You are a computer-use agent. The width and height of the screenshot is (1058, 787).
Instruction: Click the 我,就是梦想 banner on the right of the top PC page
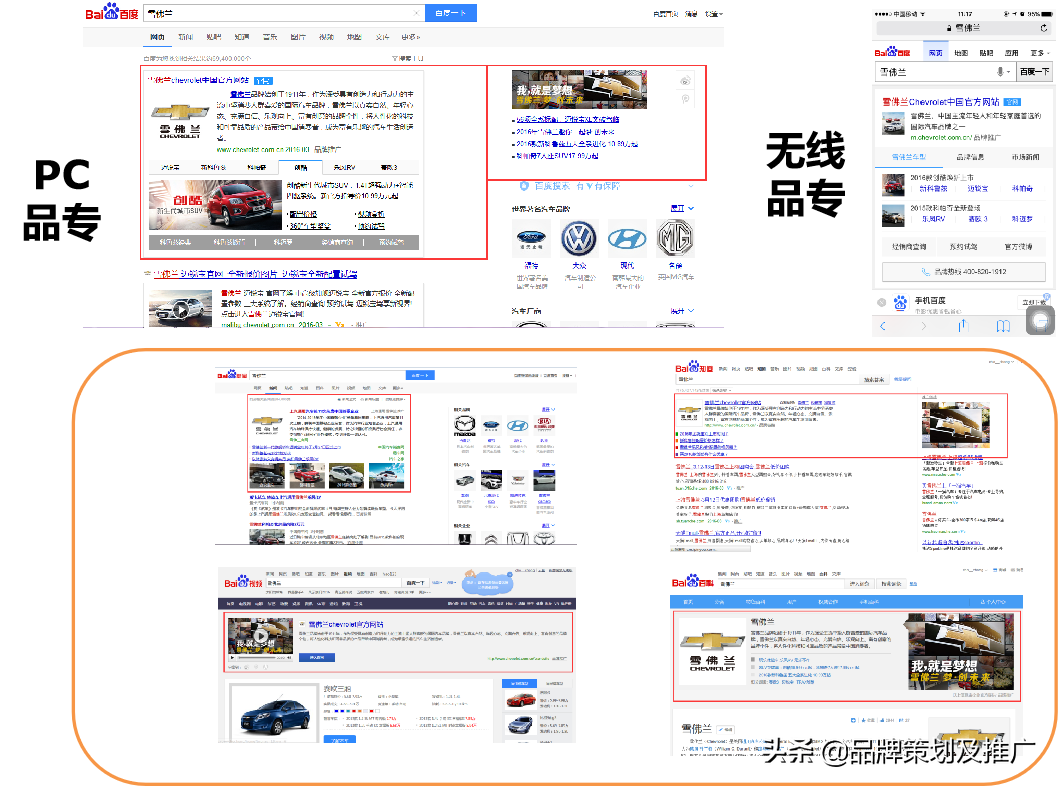579,89
